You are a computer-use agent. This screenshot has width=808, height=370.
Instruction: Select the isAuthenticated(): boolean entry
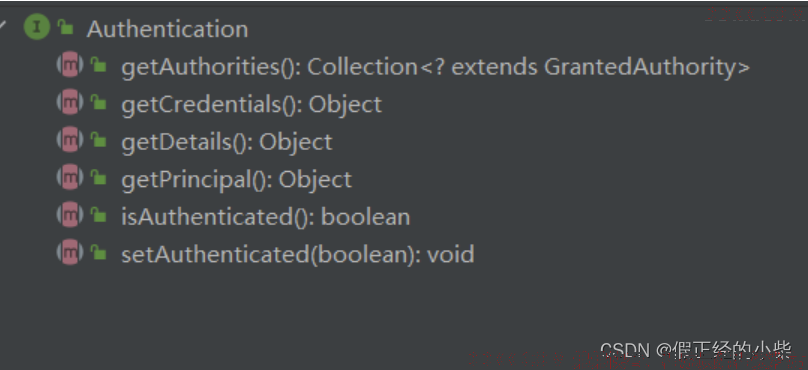(x=265, y=217)
